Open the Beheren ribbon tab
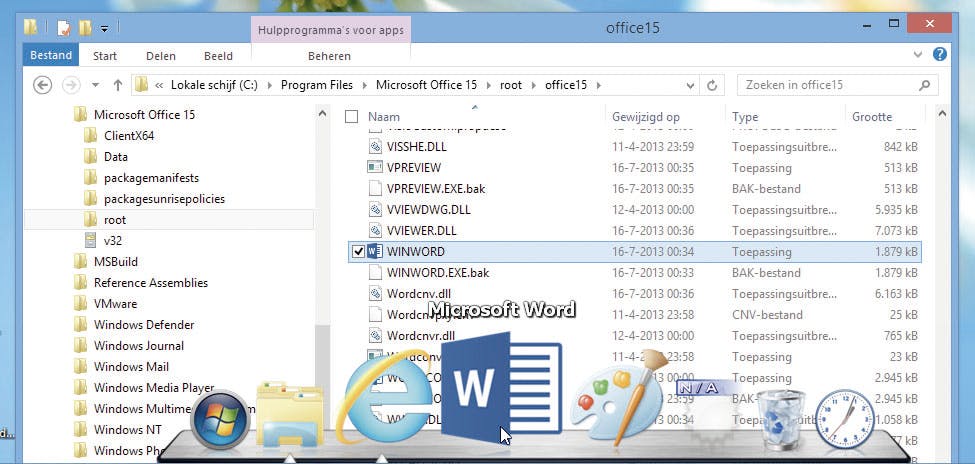The height and width of the screenshot is (464, 975). [330, 56]
